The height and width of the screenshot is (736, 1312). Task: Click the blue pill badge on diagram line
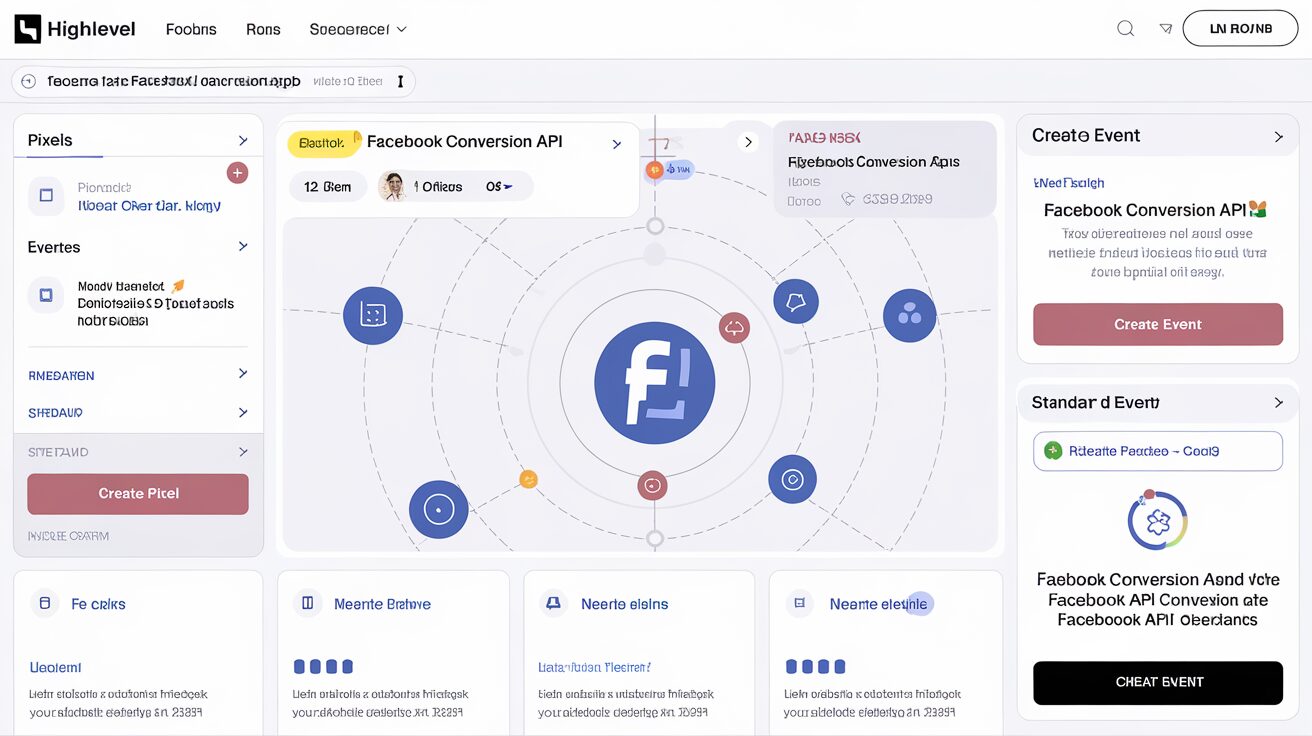[x=680, y=169]
